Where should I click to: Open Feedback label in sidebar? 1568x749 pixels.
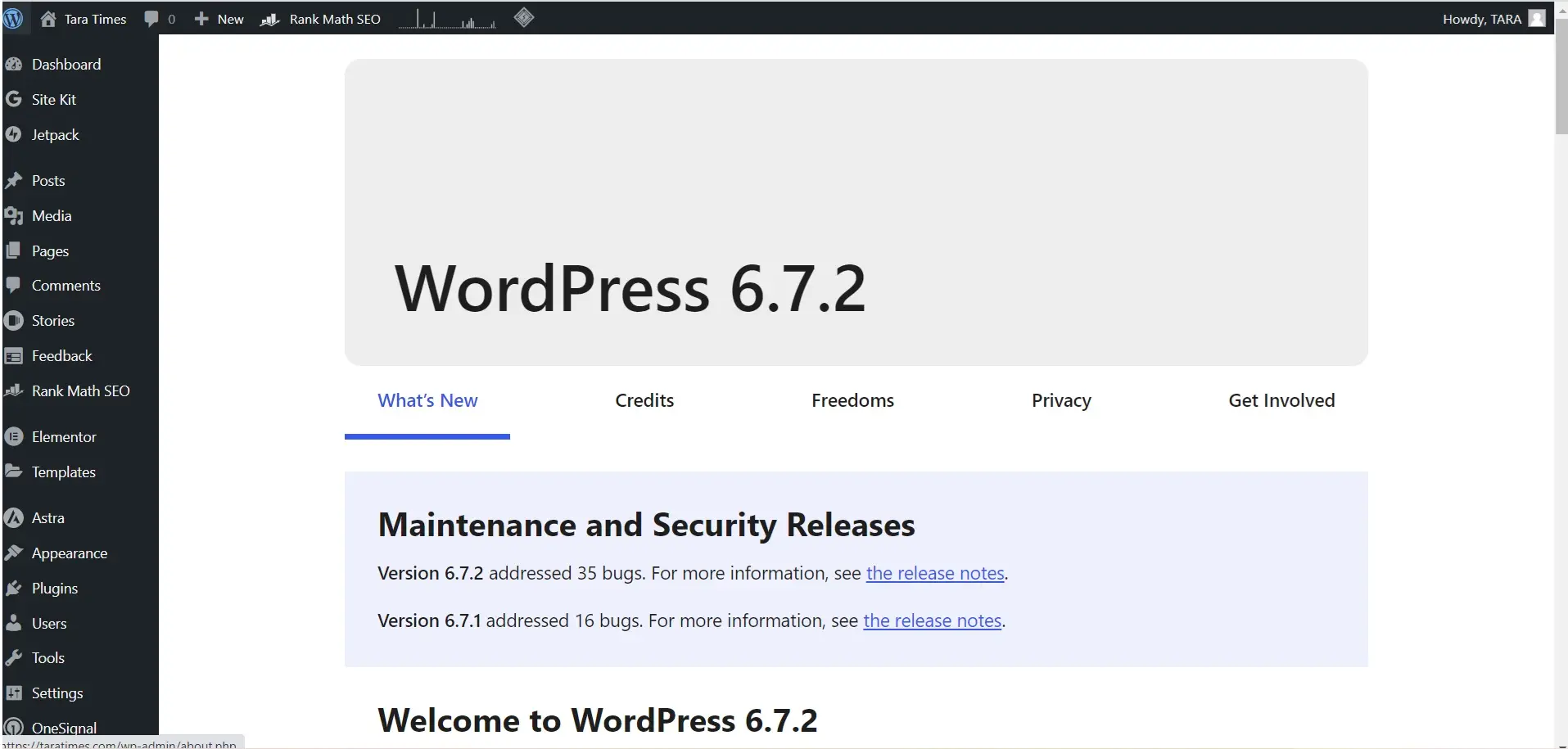(62, 355)
